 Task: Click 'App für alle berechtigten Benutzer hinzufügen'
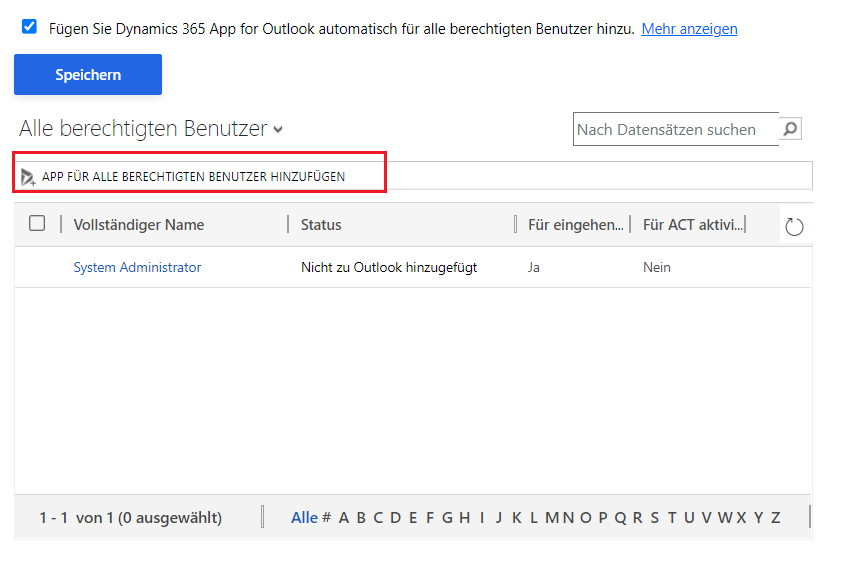coord(193,176)
